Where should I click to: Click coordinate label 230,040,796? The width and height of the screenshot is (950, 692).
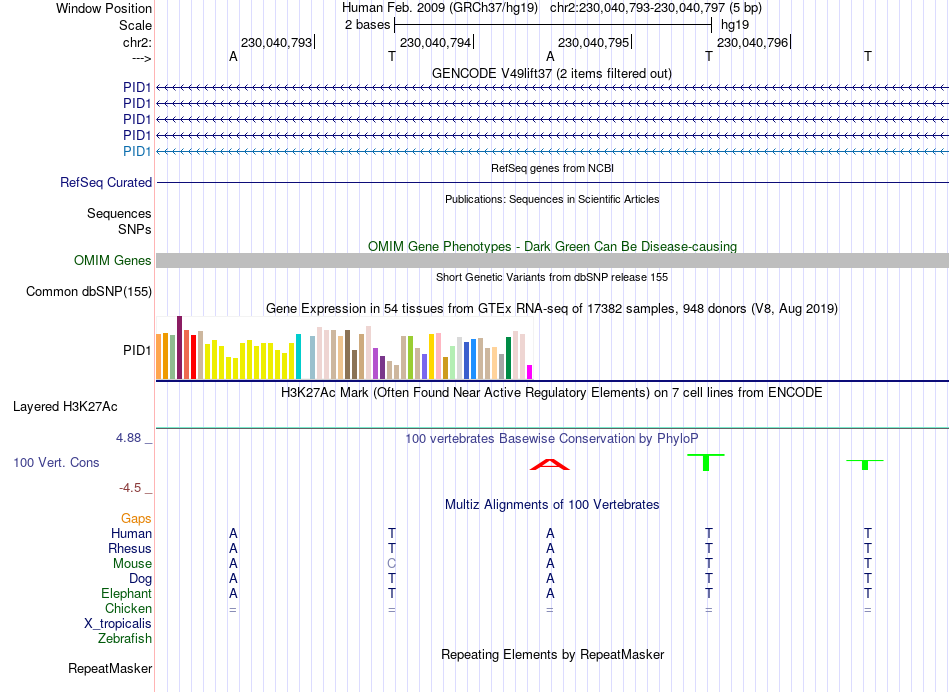[752, 42]
